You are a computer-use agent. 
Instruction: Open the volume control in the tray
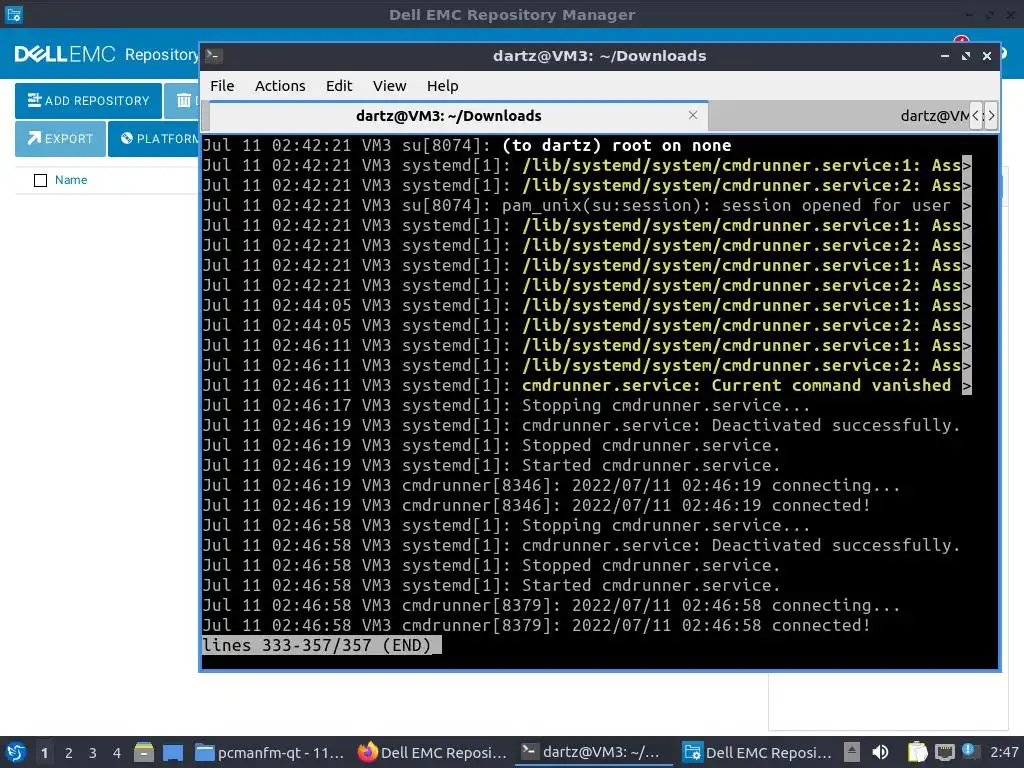(880, 752)
